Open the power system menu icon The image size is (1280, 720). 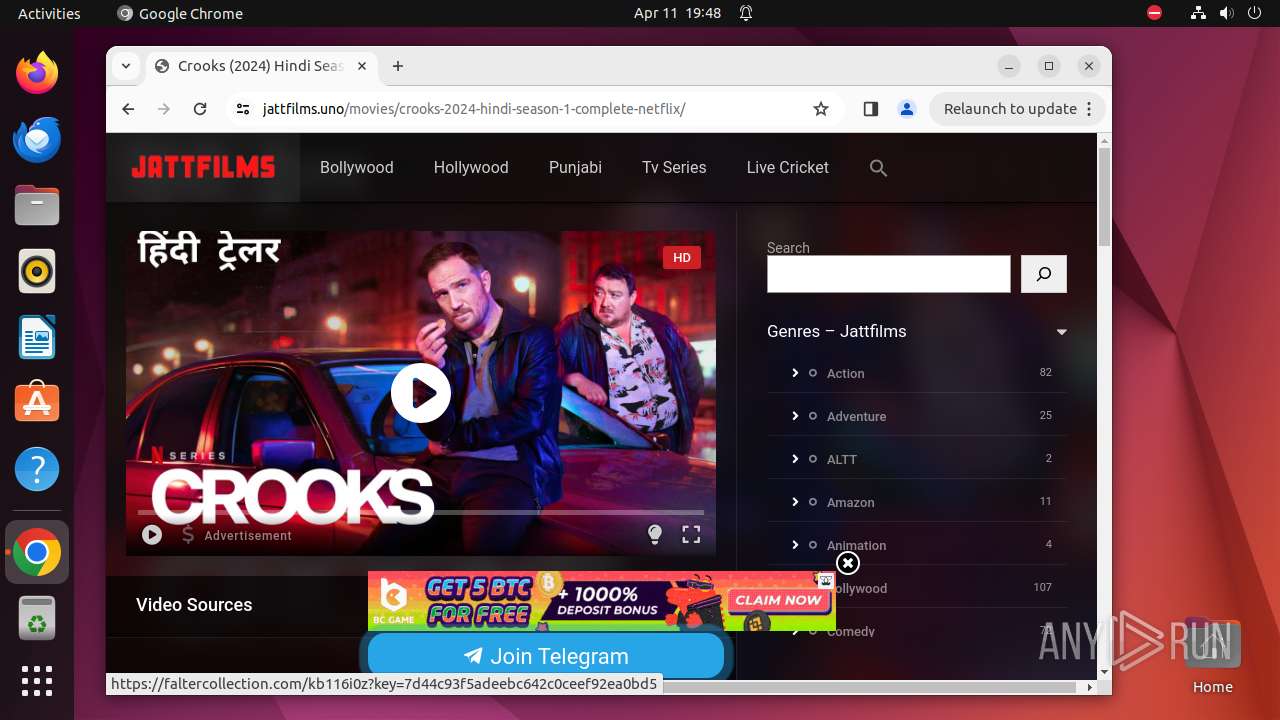(1254, 13)
